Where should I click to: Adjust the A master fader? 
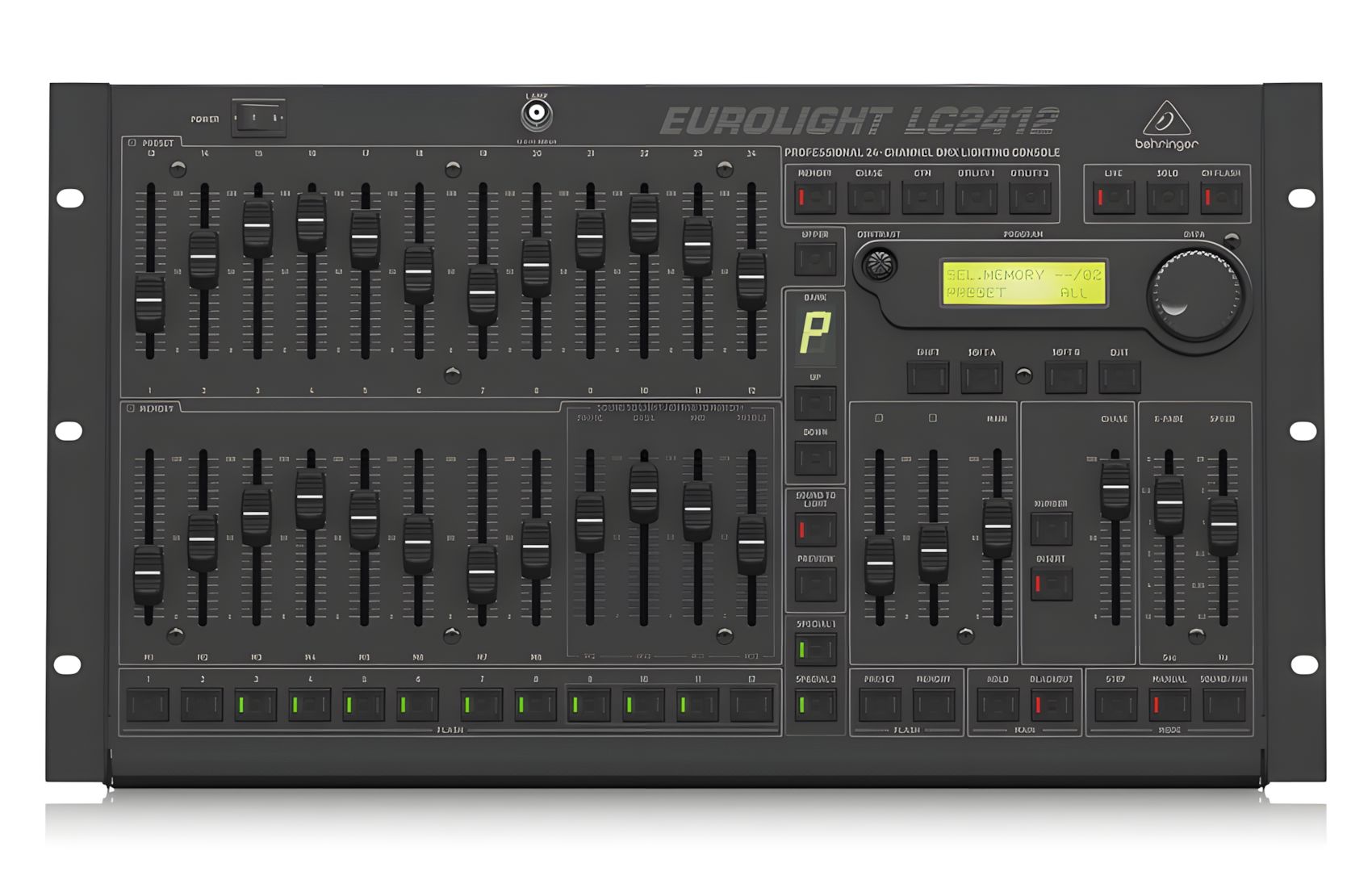point(880,567)
